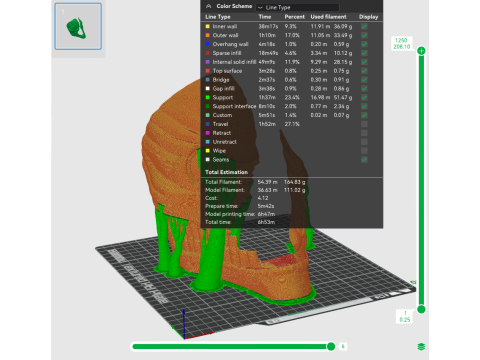Click Model Filament value 36.63 m
This screenshot has height=360, width=480.
[x=267, y=190]
